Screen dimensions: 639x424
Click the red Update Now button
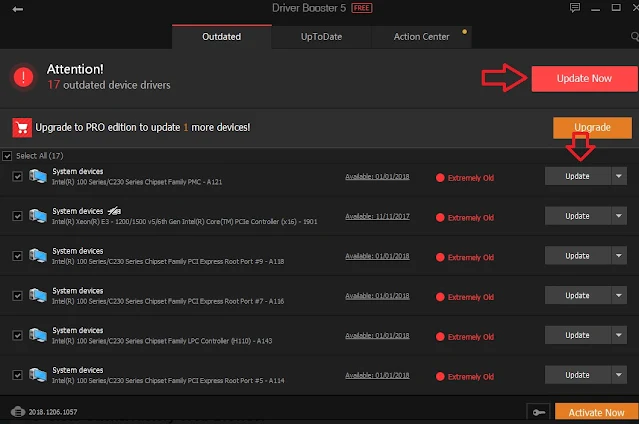click(584, 79)
